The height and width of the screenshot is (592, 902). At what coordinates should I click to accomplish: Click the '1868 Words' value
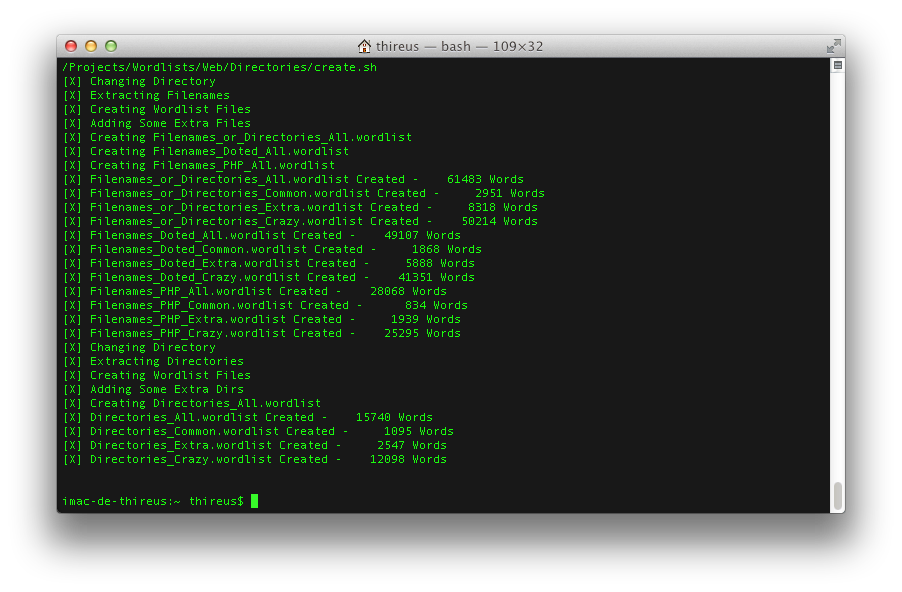446,249
